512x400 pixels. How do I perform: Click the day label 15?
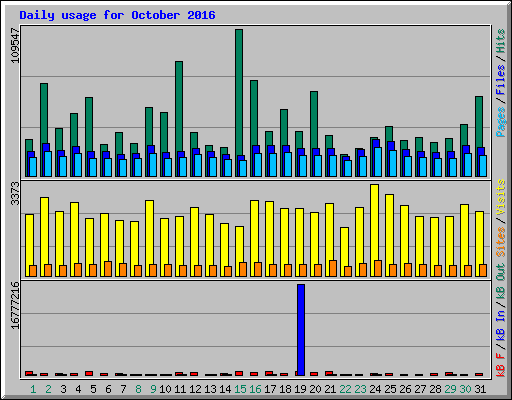[x=240, y=389]
